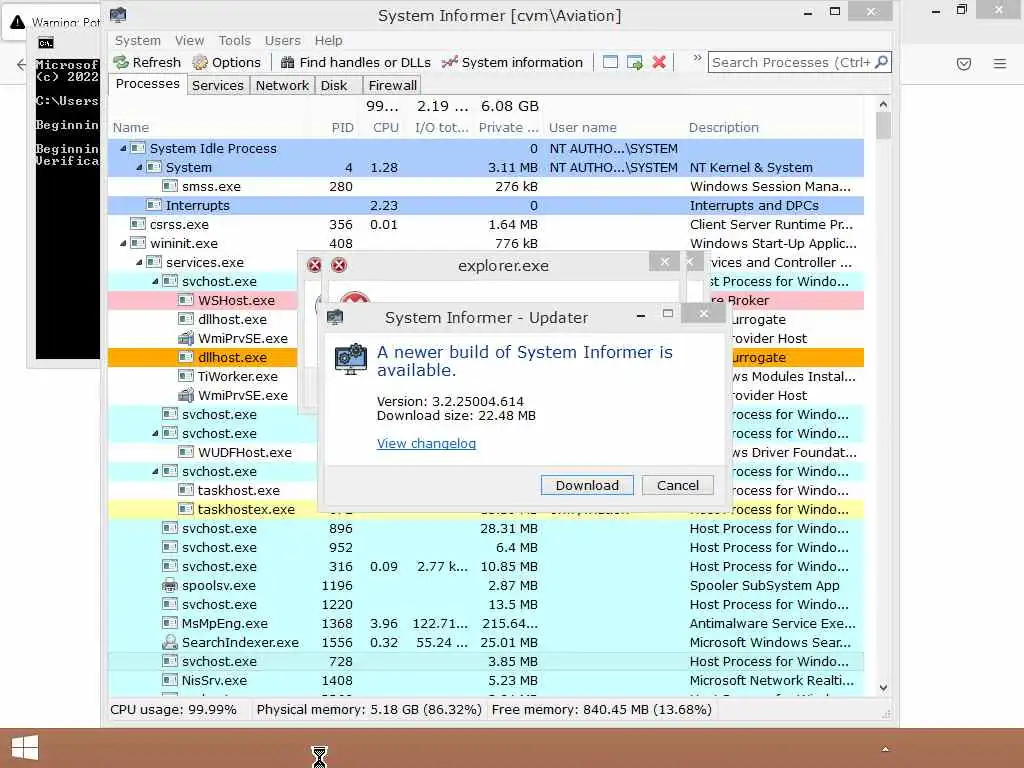Click the search magnifier icon
This screenshot has height=768, width=1024.
click(881, 62)
